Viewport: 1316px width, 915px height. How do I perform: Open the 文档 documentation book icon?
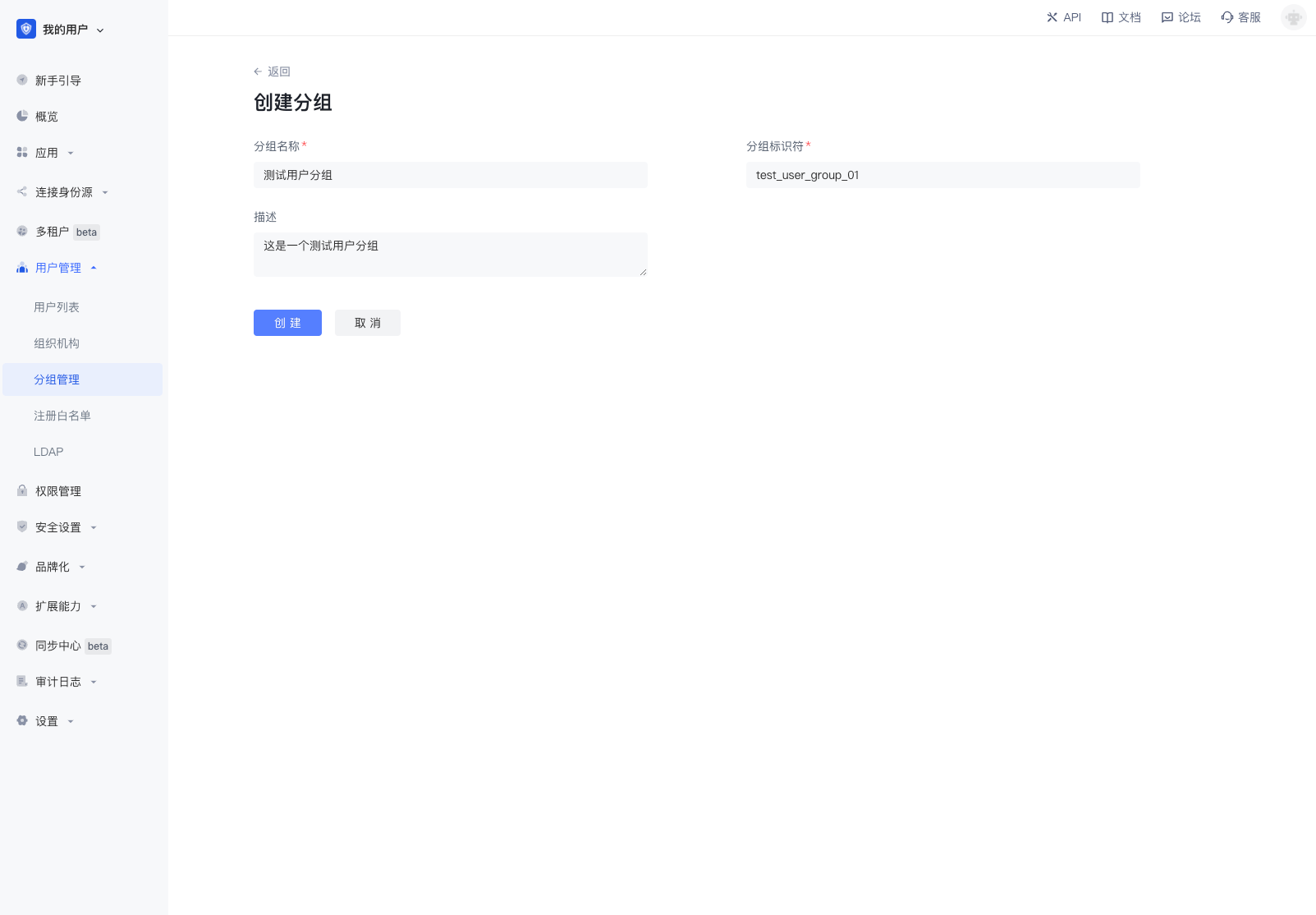1107,17
